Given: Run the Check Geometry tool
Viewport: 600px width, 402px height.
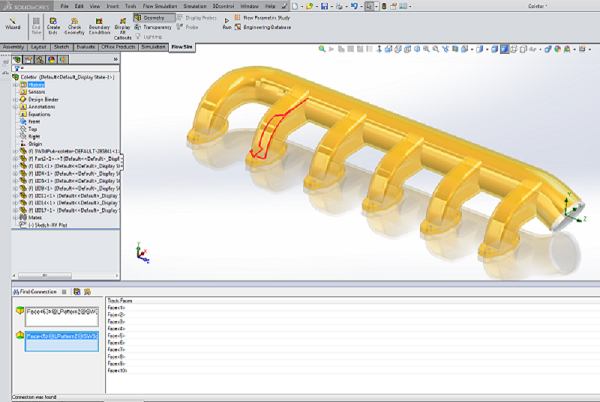Looking at the screenshot, I should [75, 28].
